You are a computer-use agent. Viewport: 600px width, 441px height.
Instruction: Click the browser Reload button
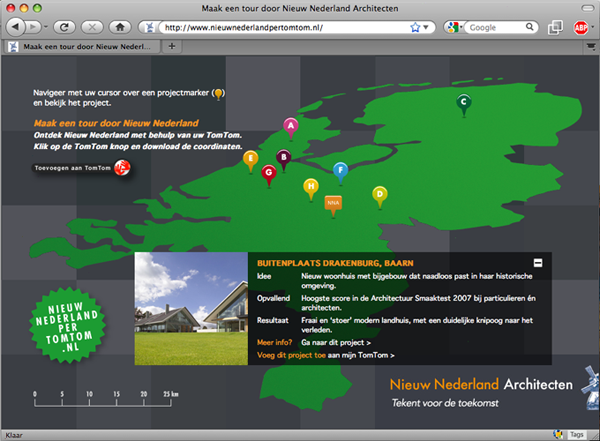pyautogui.click(x=63, y=27)
